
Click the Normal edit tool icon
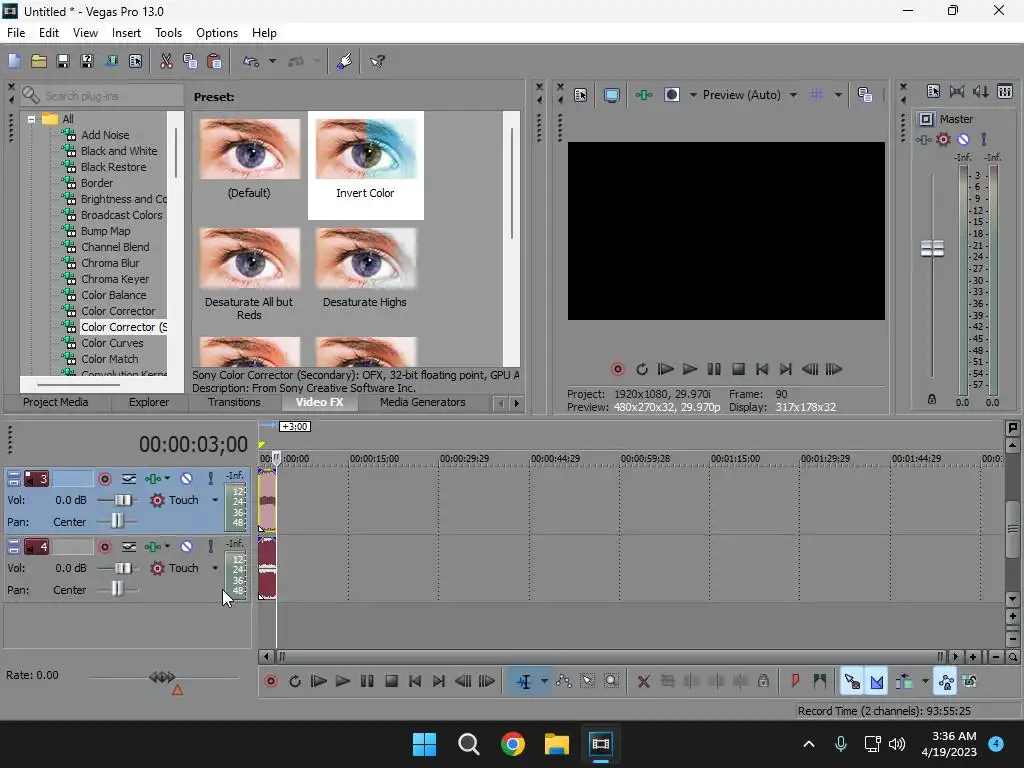point(524,682)
